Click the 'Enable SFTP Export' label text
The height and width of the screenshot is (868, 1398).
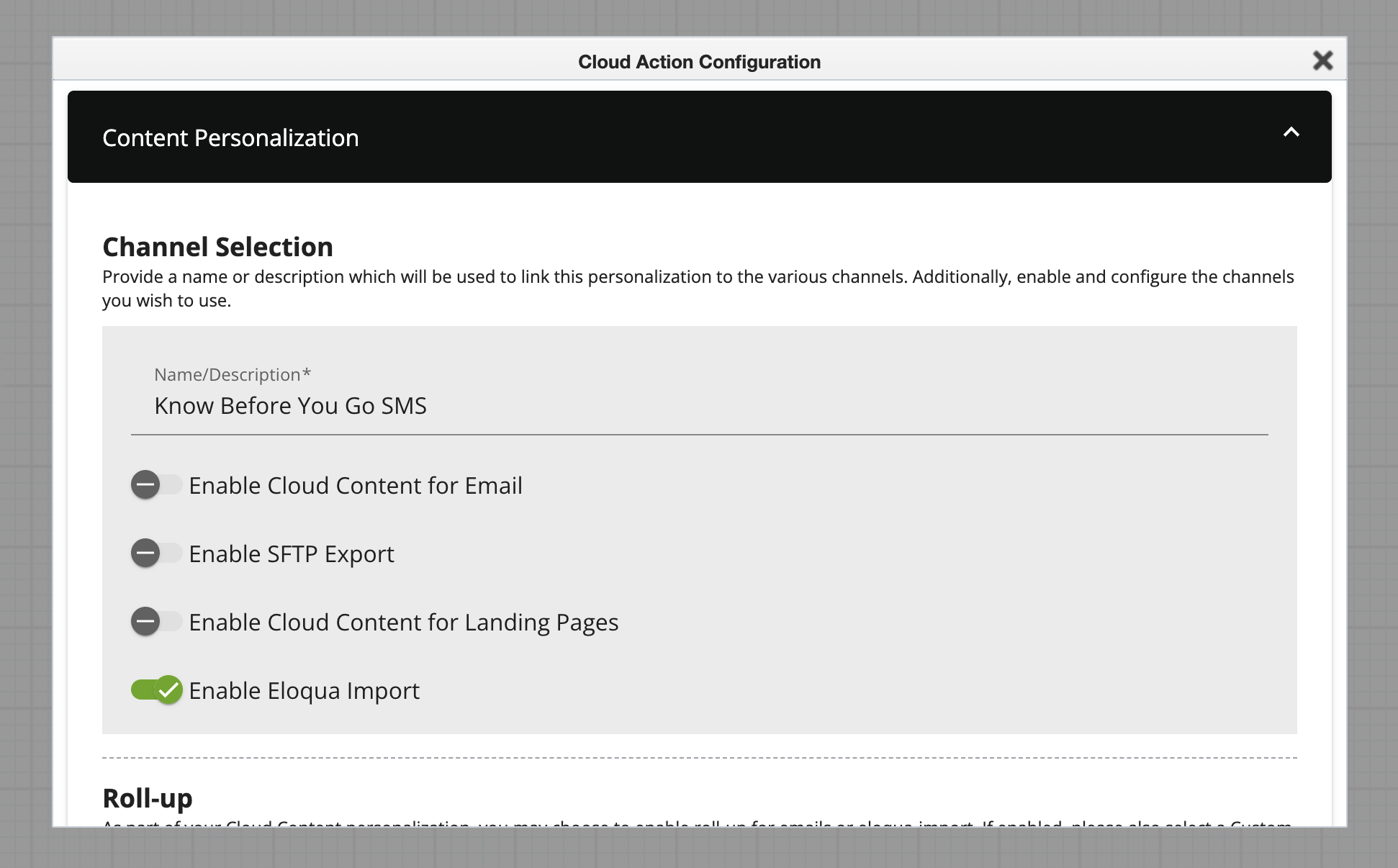(292, 554)
